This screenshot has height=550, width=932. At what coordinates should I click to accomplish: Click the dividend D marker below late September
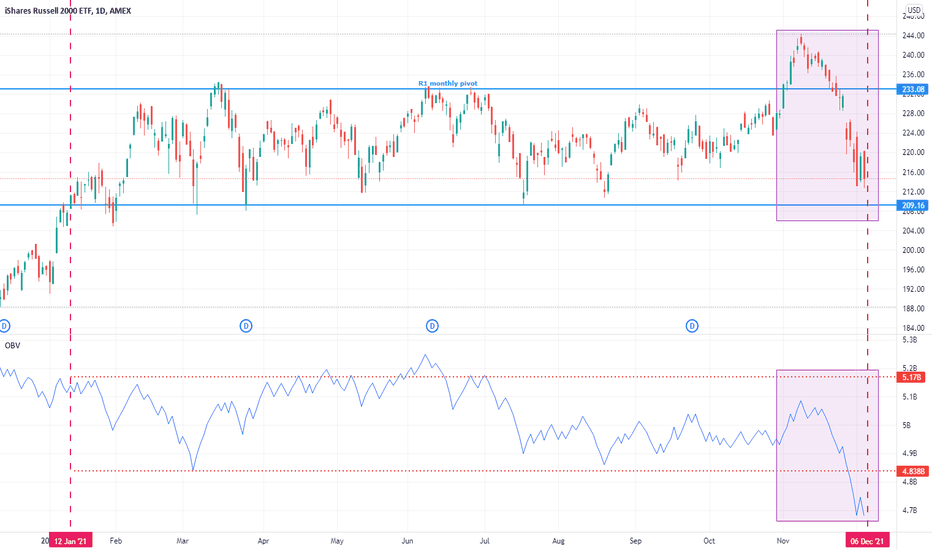pos(692,326)
